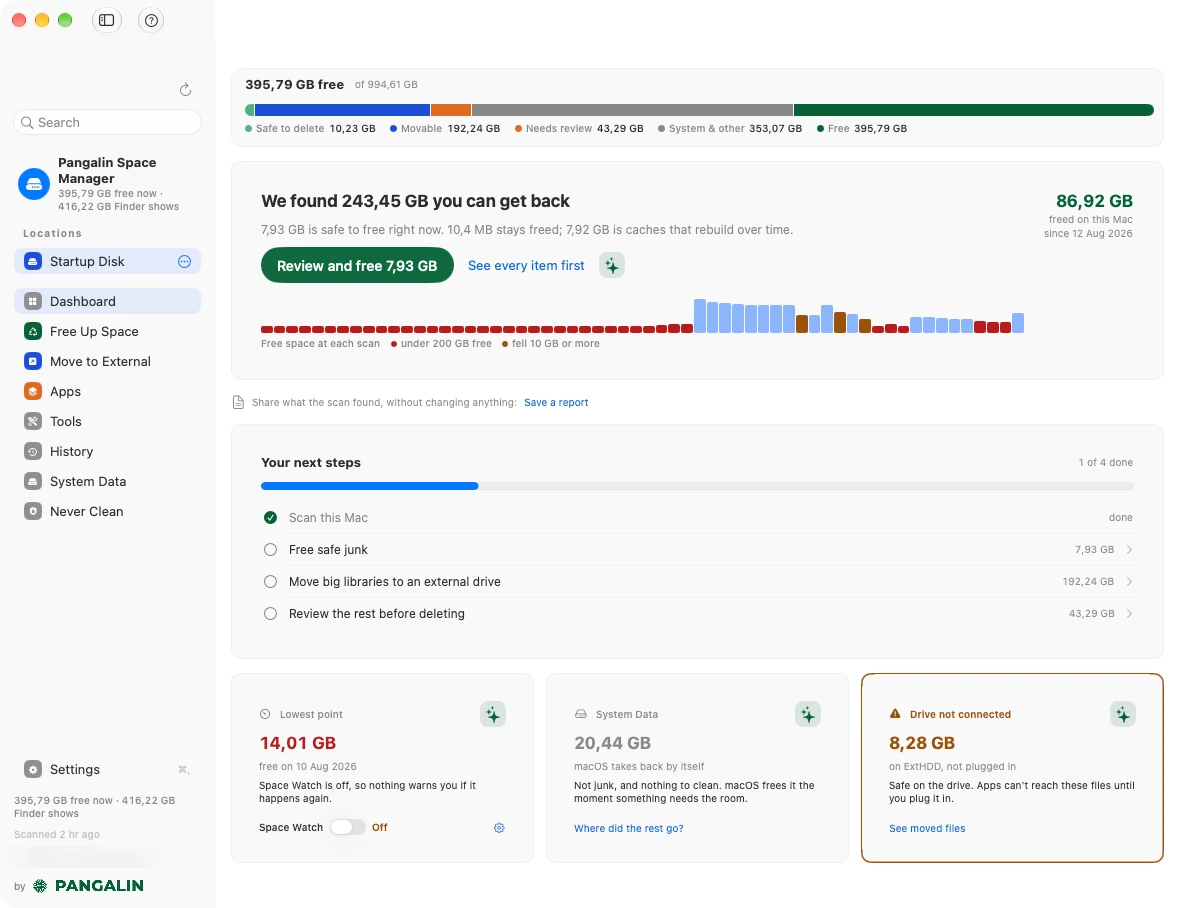The width and height of the screenshot is (1180, 908).
Task: Click the Dashboard grid icon
Action: click(x=32, y=301)
